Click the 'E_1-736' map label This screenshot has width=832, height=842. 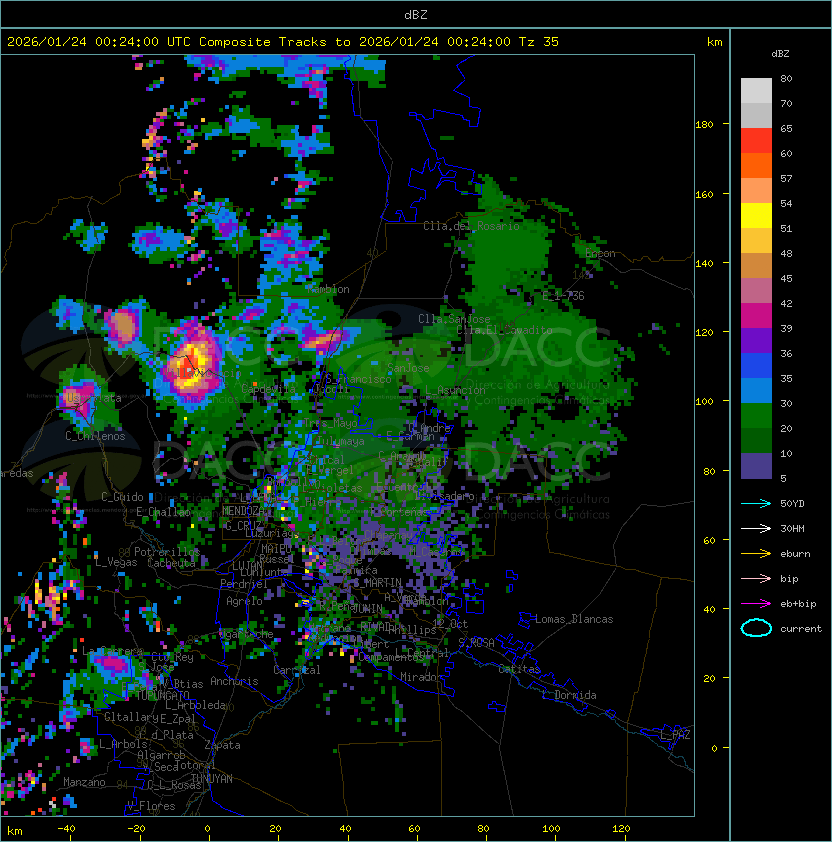(563, 296)
